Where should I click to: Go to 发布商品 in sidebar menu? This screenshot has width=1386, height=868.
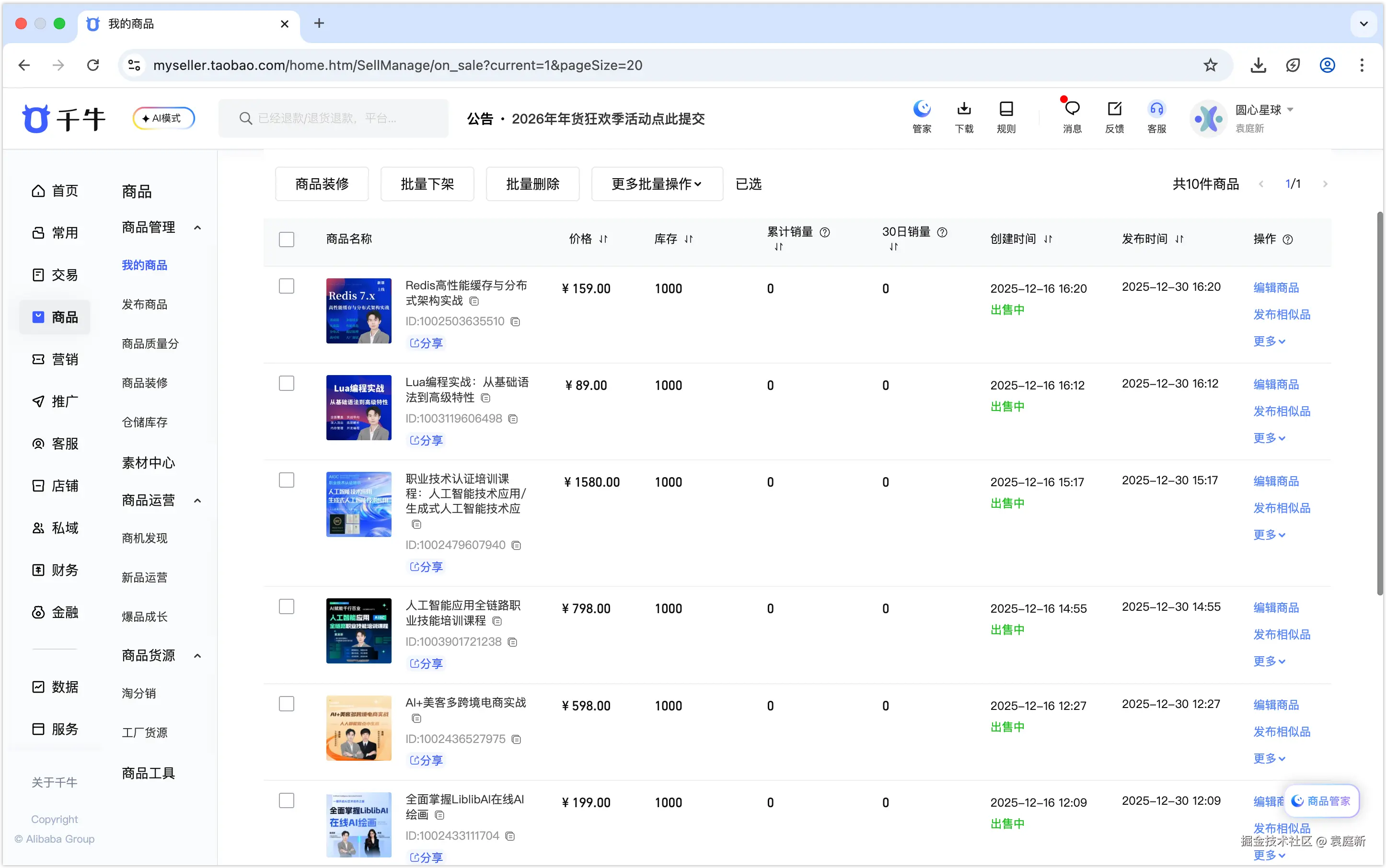click(x=144, y=304)
